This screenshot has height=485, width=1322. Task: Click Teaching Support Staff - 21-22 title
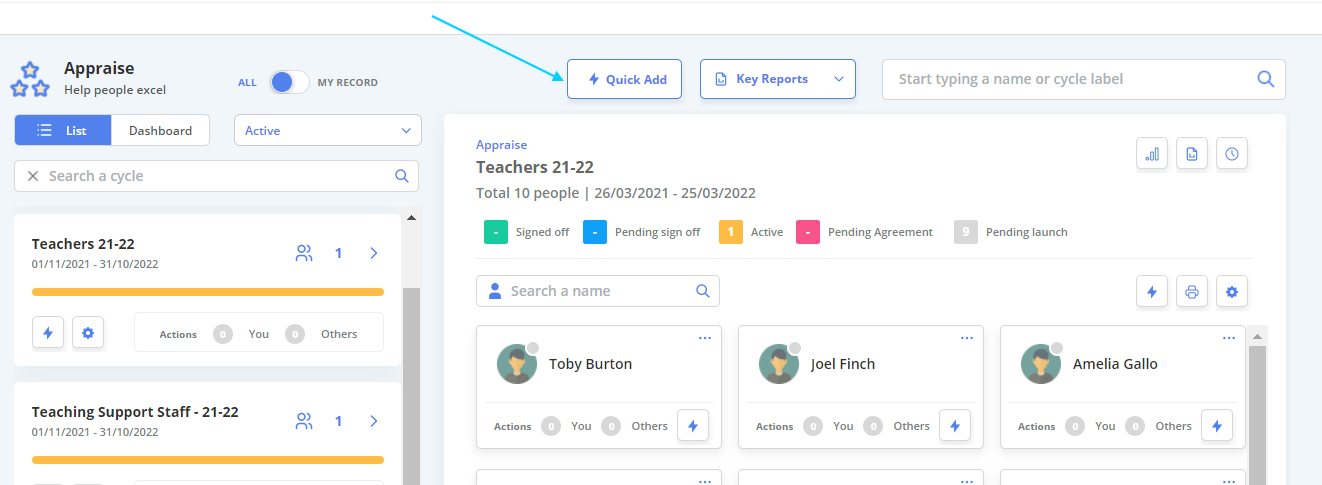click(x=135, y=412)
